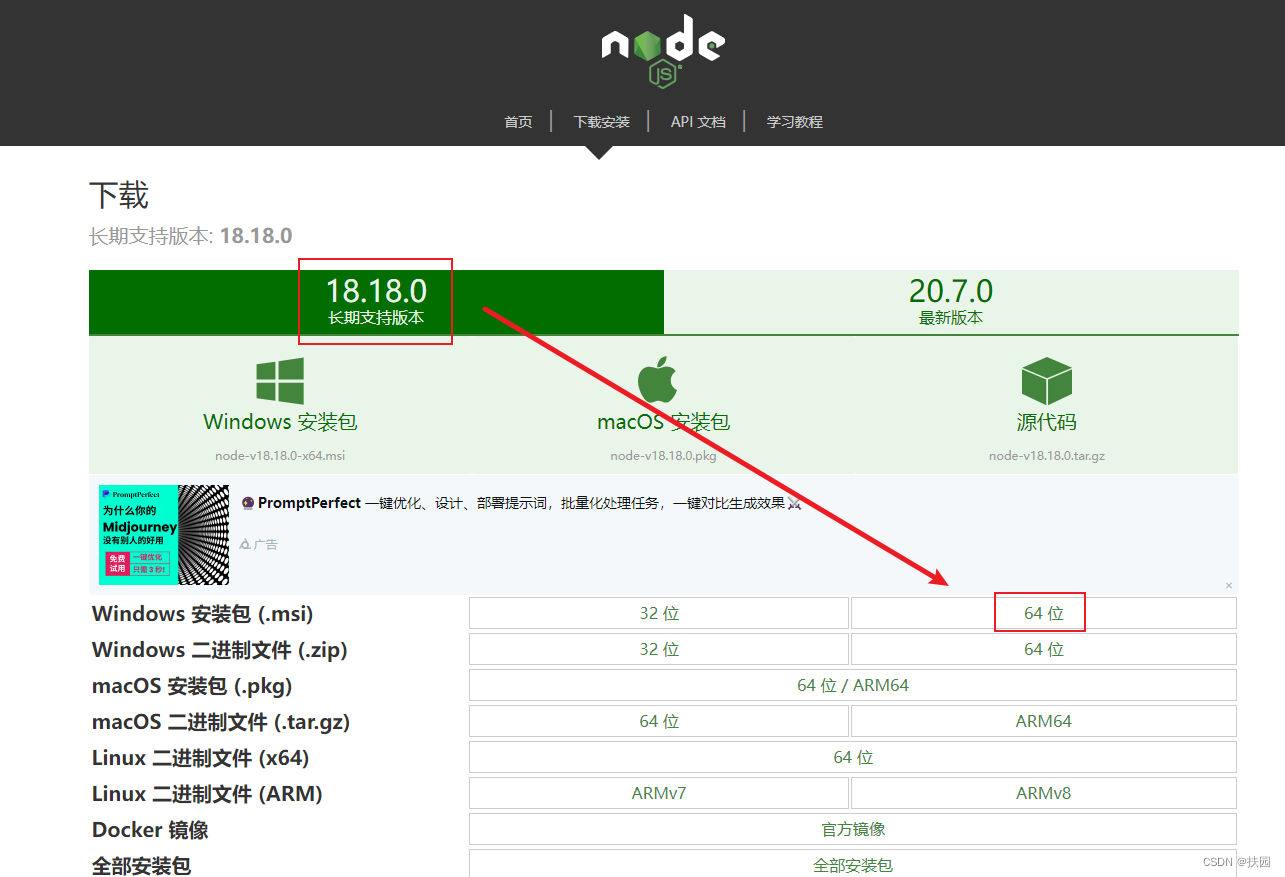Open the API 文档 nav item
1285x877 pixels.
click(698, 122)
